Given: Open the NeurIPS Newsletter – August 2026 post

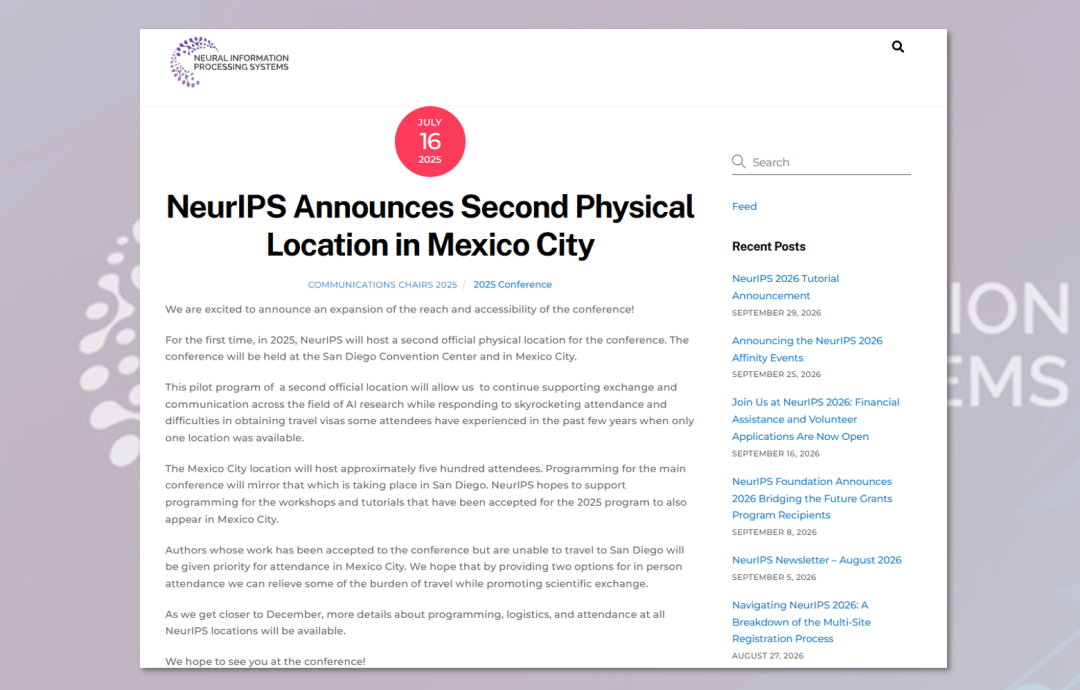Looking at the screenshot, I should tap(816, 561).
